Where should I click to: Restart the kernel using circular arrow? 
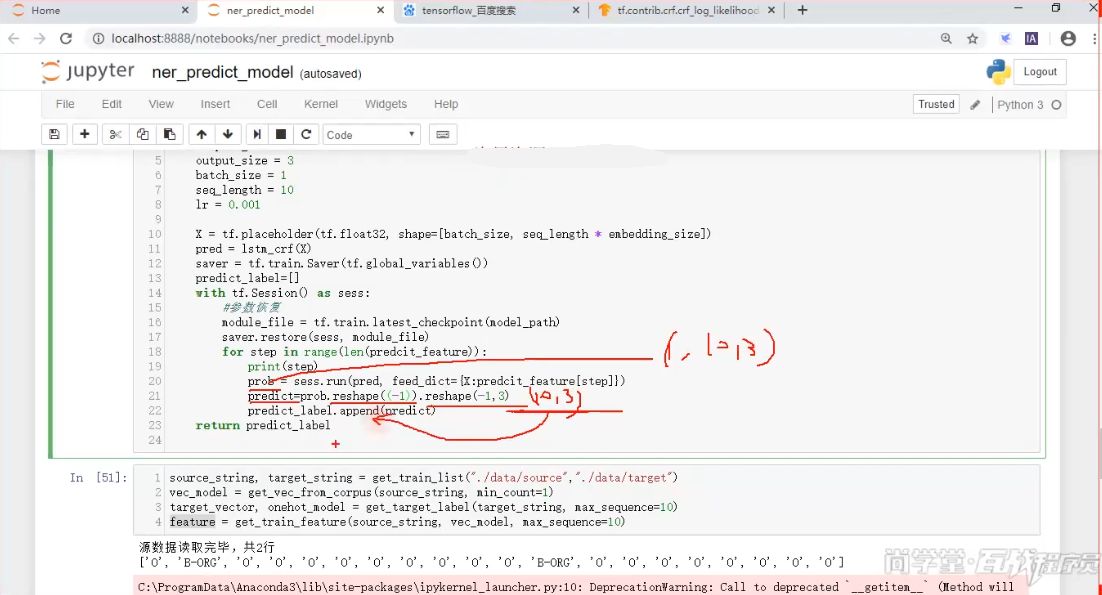(x=306, y=134)
